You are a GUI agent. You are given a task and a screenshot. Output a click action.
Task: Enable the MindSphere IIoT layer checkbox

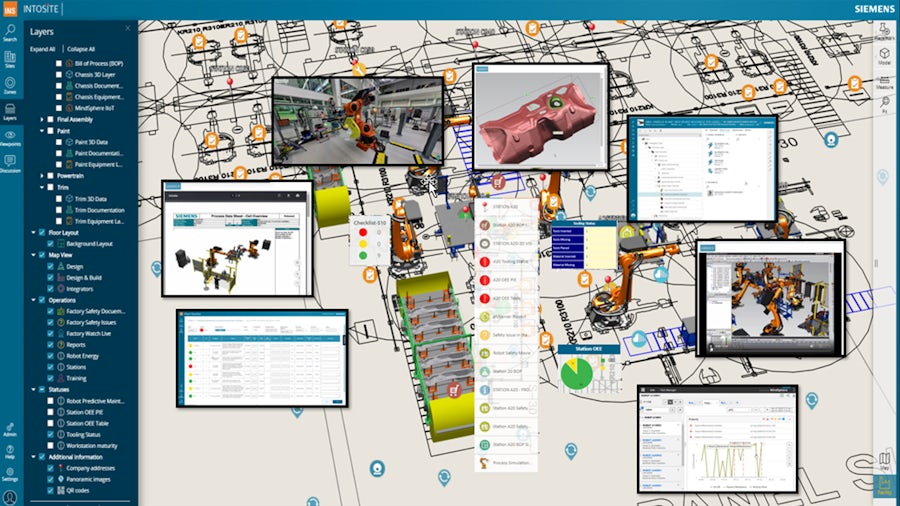coord(59,108)
